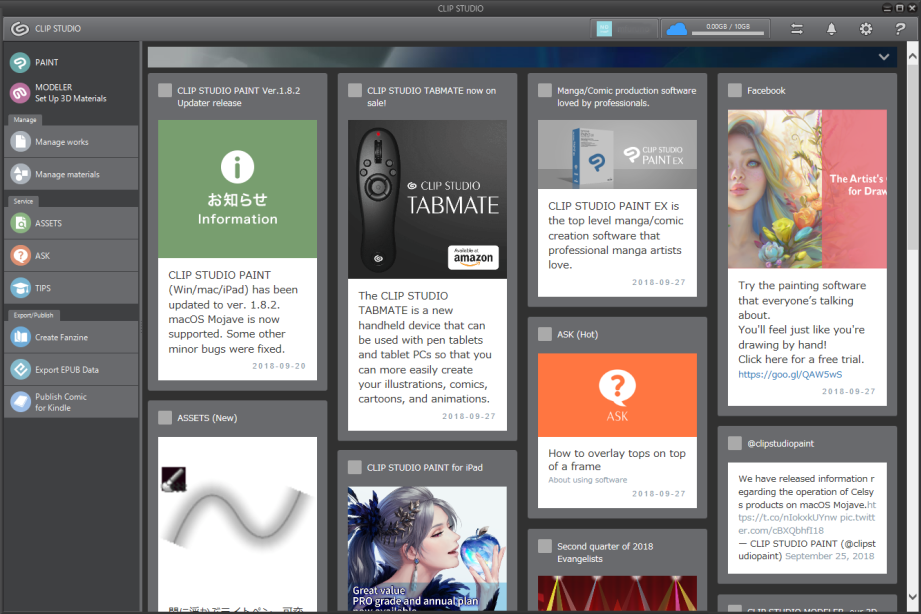Image resolution: width=921 pixels, height=614 pixels.
Task: Click the account avatar in top bar
Action: (604, 29)
